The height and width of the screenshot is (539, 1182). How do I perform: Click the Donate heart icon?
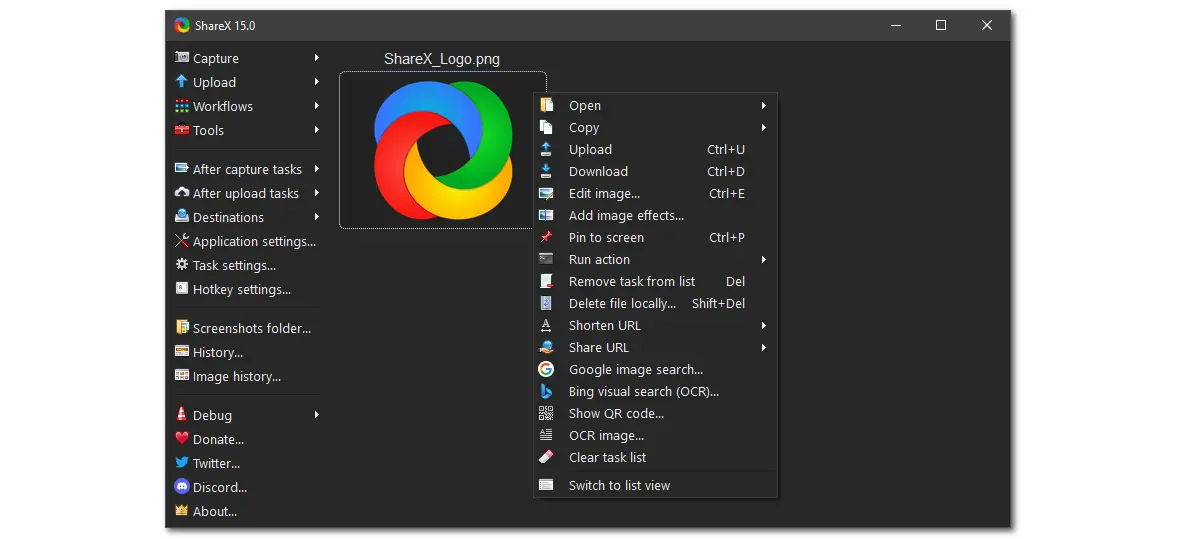point(182,439)
